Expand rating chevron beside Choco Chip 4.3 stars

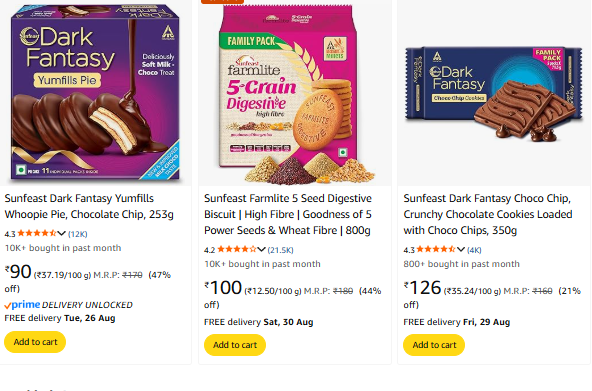pos(461,249)
